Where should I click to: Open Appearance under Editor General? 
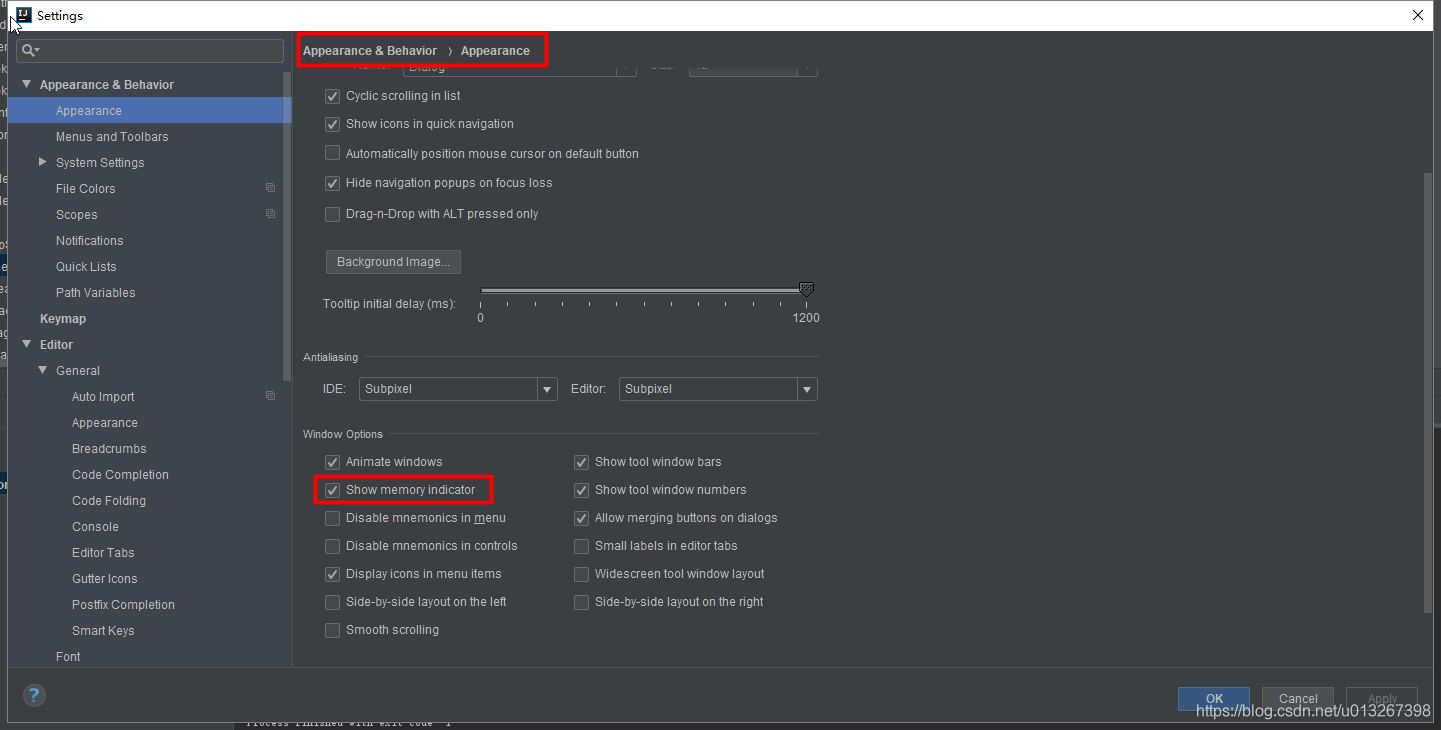105,423
